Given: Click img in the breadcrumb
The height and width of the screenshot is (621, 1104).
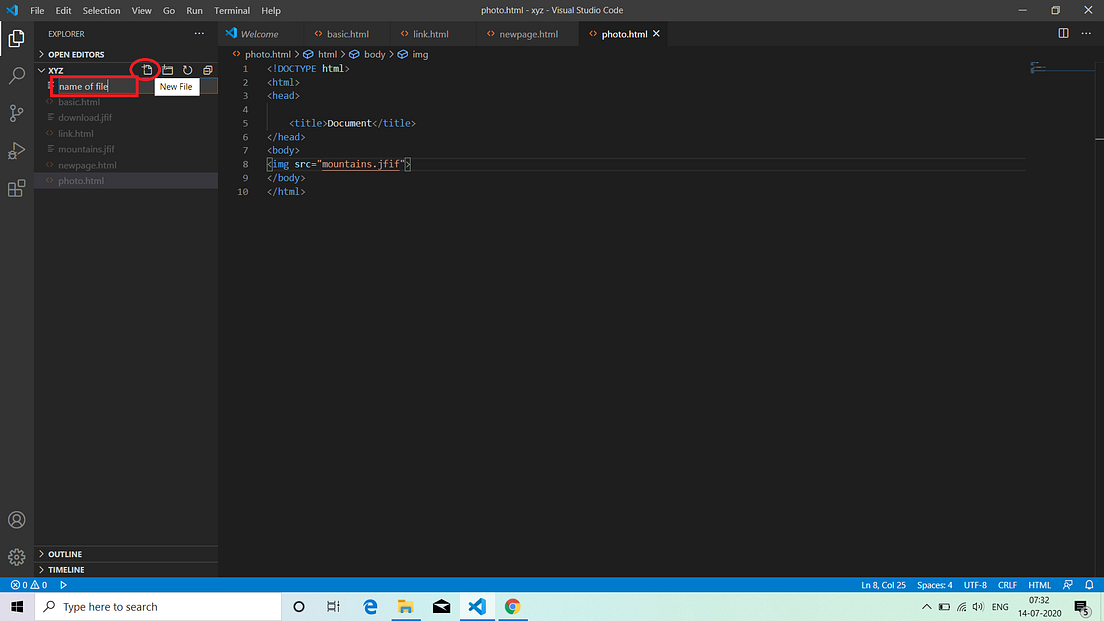Looking at the screenshot, I should tap(420, 54).
